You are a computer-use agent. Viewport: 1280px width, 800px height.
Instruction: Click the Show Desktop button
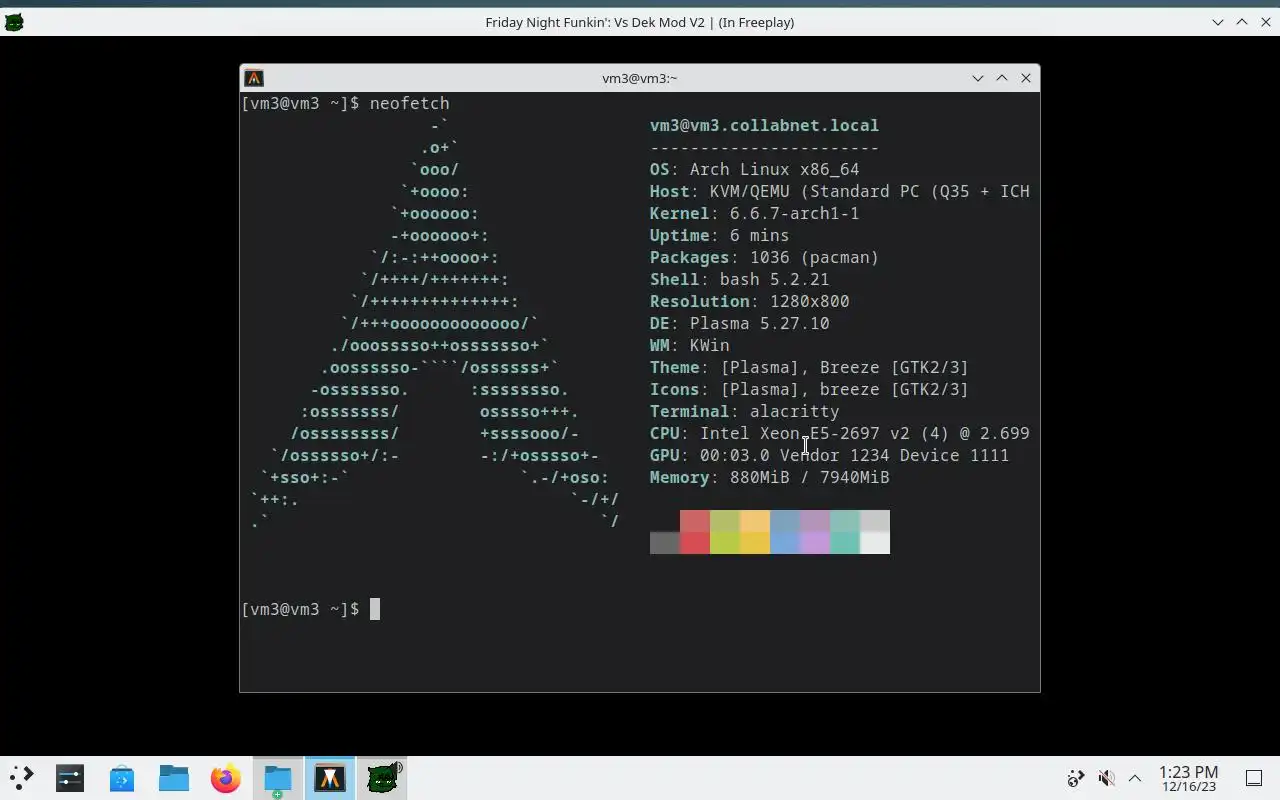[1253, 778]
